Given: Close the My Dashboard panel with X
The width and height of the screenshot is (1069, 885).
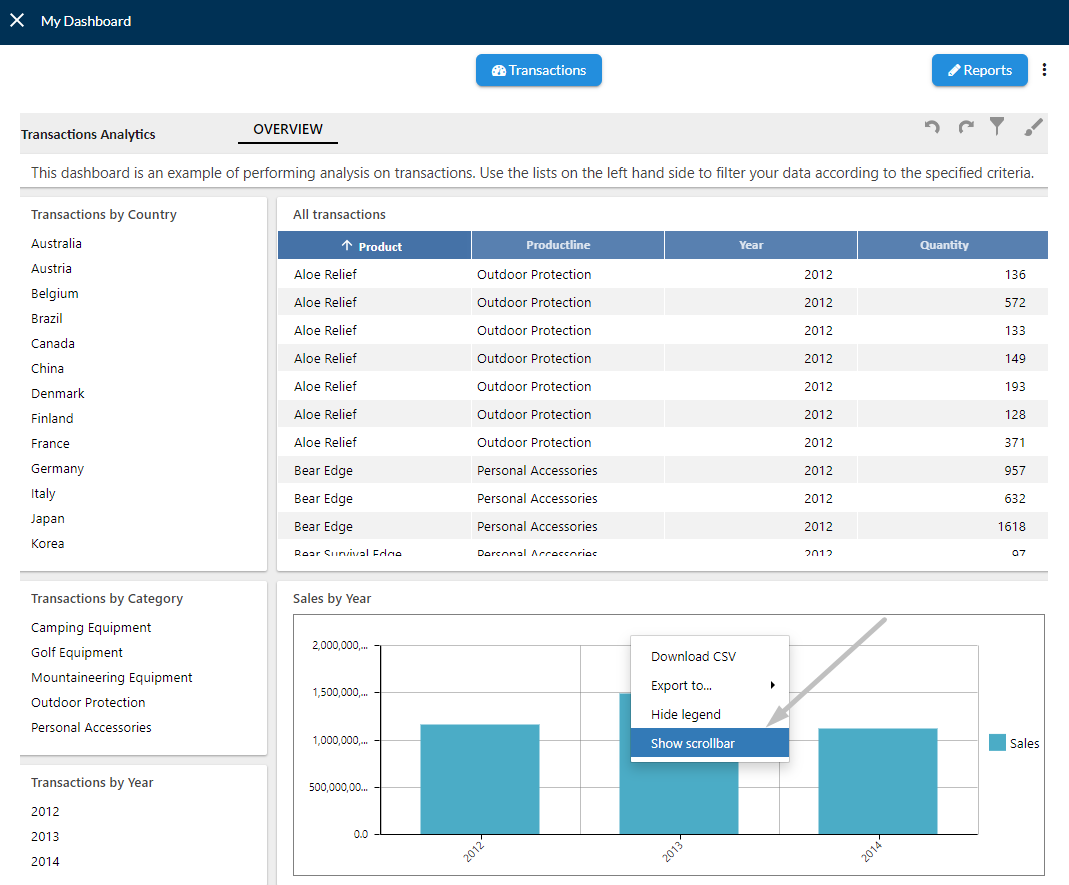Looking at the screenshot, I should 17,20.
